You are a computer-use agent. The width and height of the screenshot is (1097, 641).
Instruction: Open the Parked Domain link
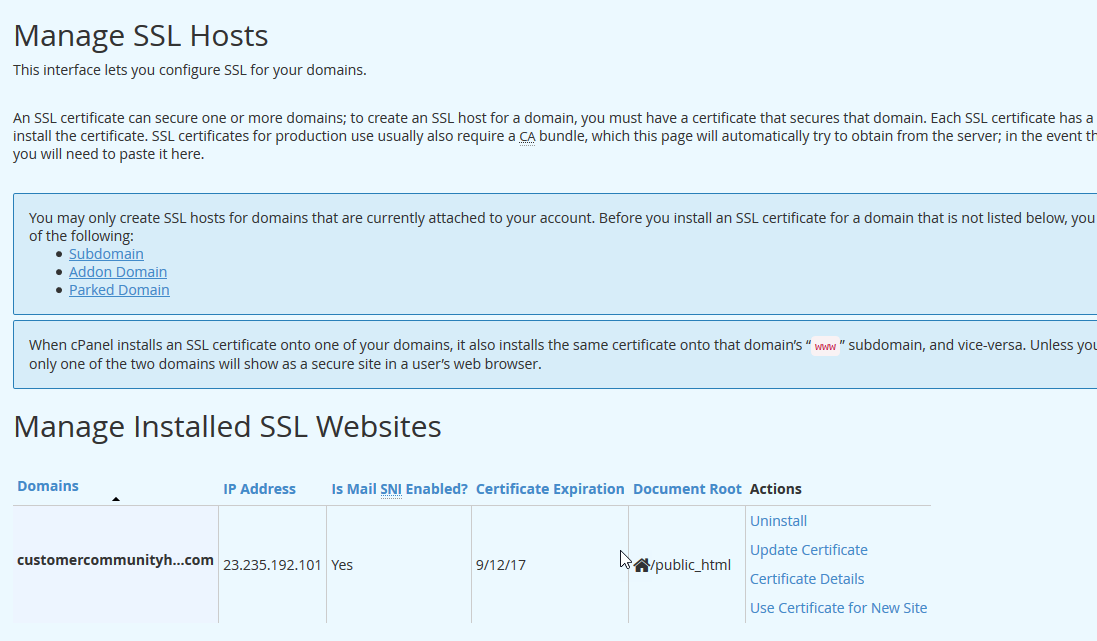[x=119, y=290]
